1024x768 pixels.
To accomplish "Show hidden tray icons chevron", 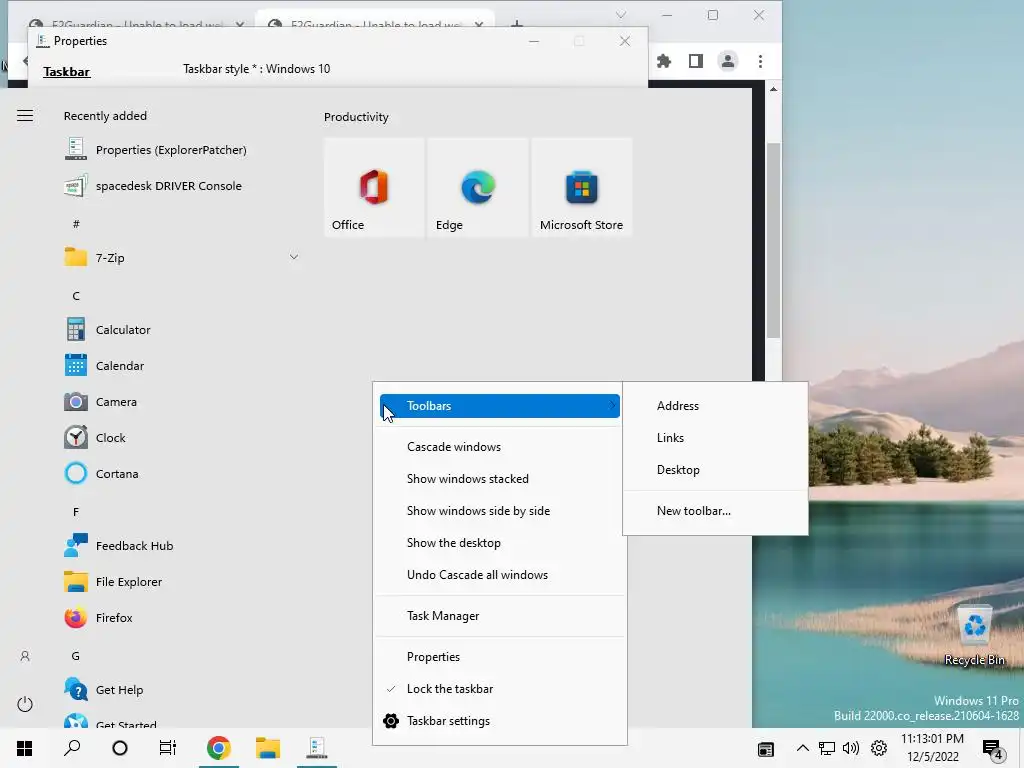I will (803, 748).
